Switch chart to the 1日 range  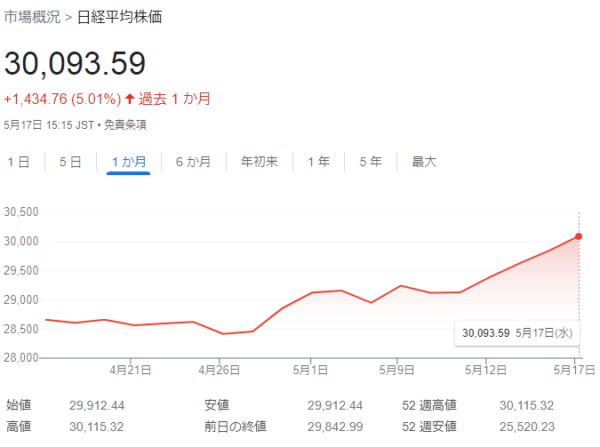[x=18, y=161]
